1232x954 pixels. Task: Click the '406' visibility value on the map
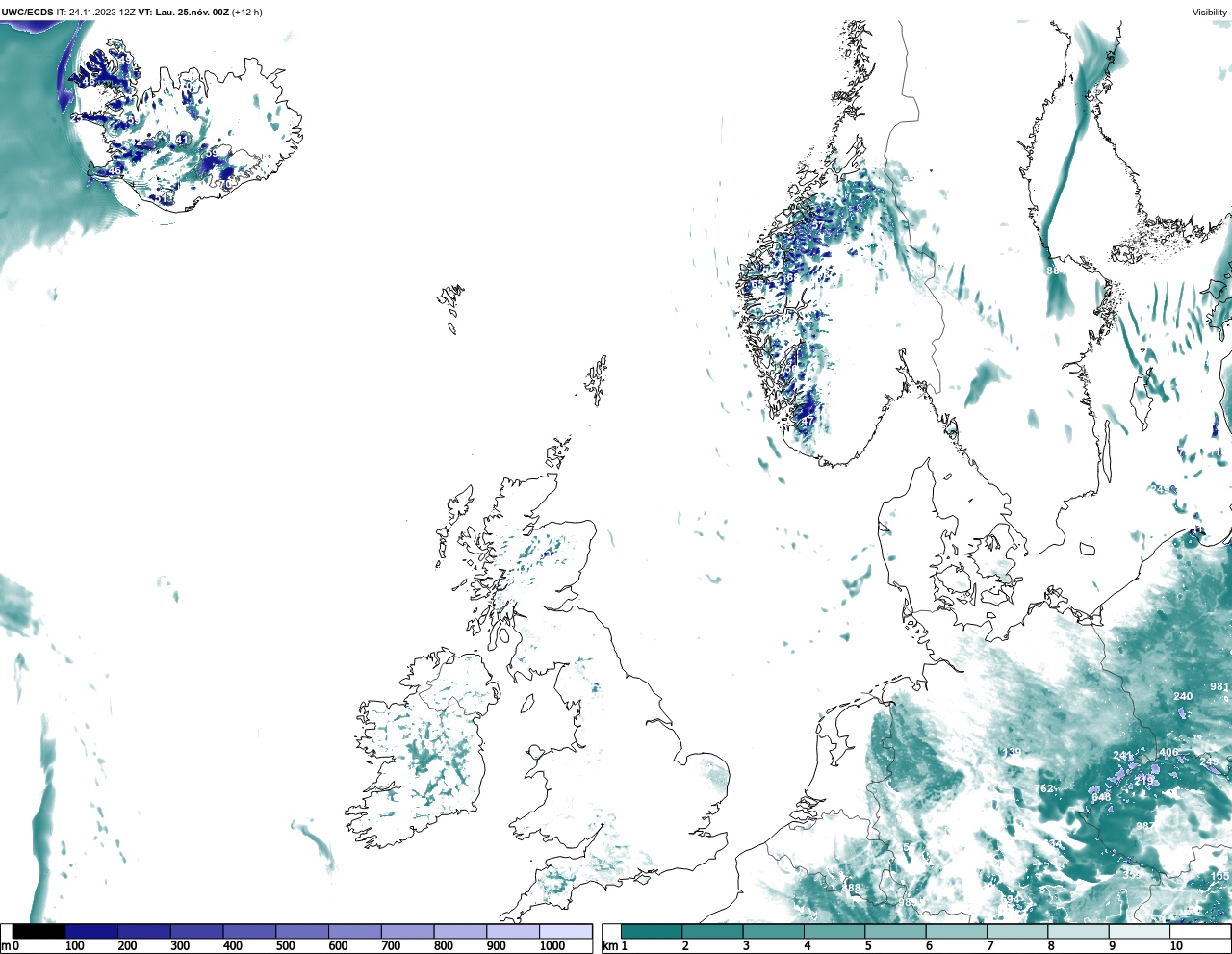coord(1168,753)
